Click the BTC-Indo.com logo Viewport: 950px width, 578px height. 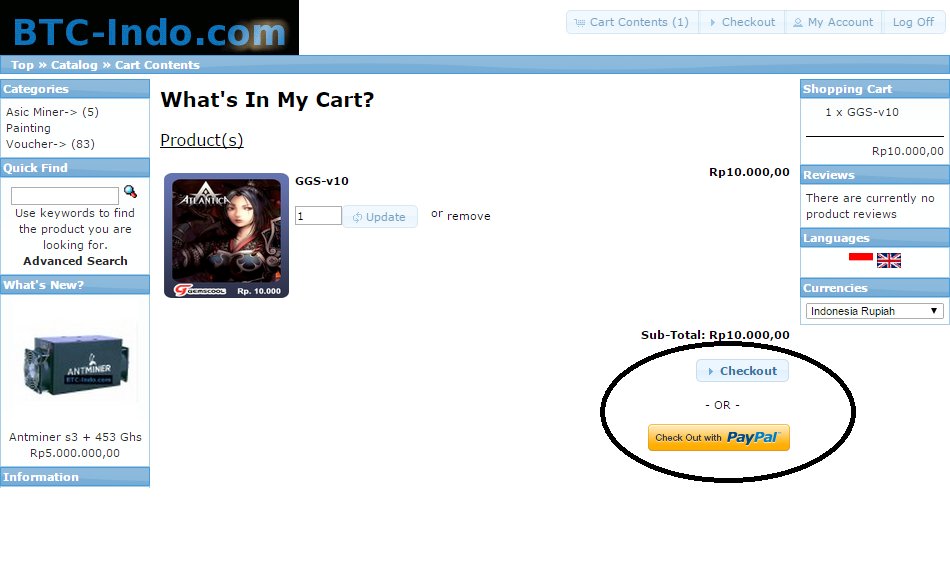149,28
